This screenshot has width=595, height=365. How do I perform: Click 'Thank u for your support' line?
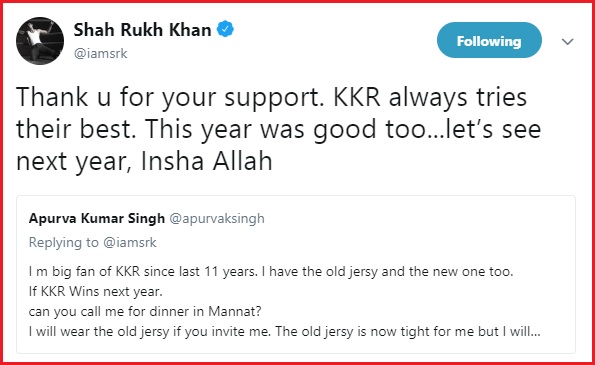coord(271,97)
